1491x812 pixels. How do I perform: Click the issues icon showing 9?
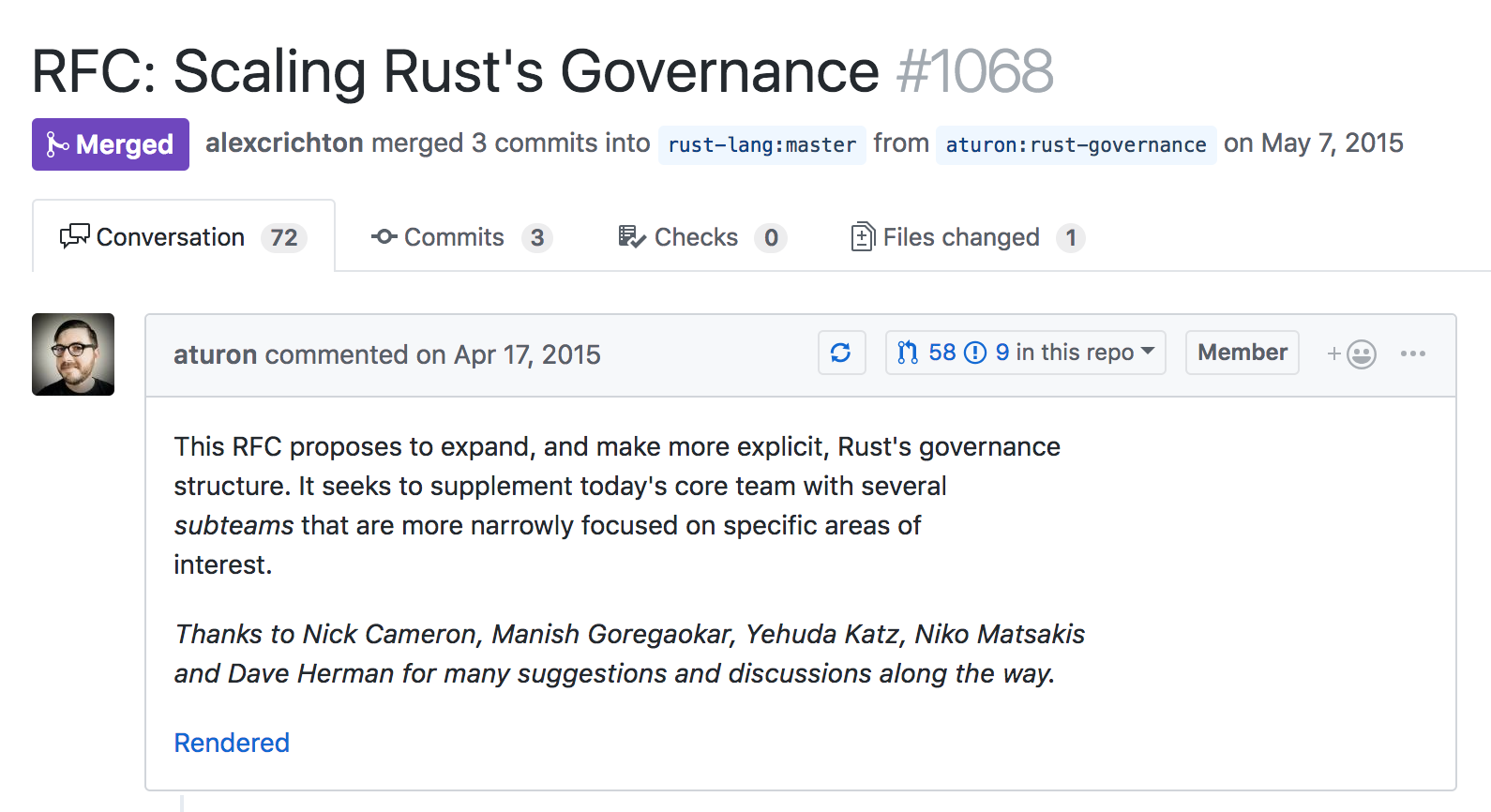[975, 353]
